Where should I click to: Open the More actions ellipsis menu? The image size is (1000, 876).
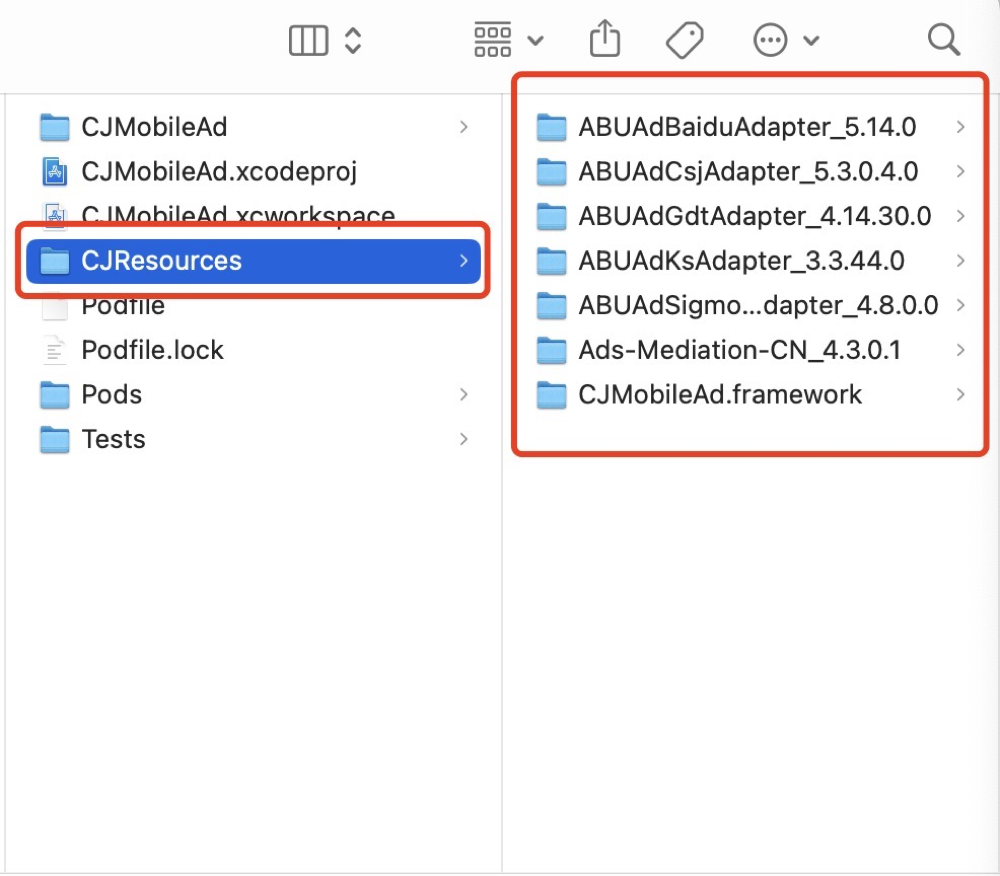[x=785, y=40]
